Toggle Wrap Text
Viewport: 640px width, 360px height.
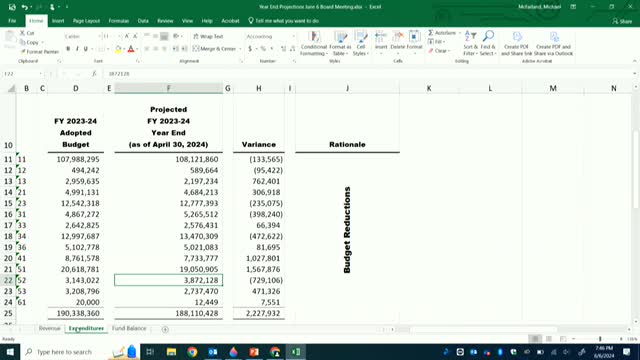point(208,36)
